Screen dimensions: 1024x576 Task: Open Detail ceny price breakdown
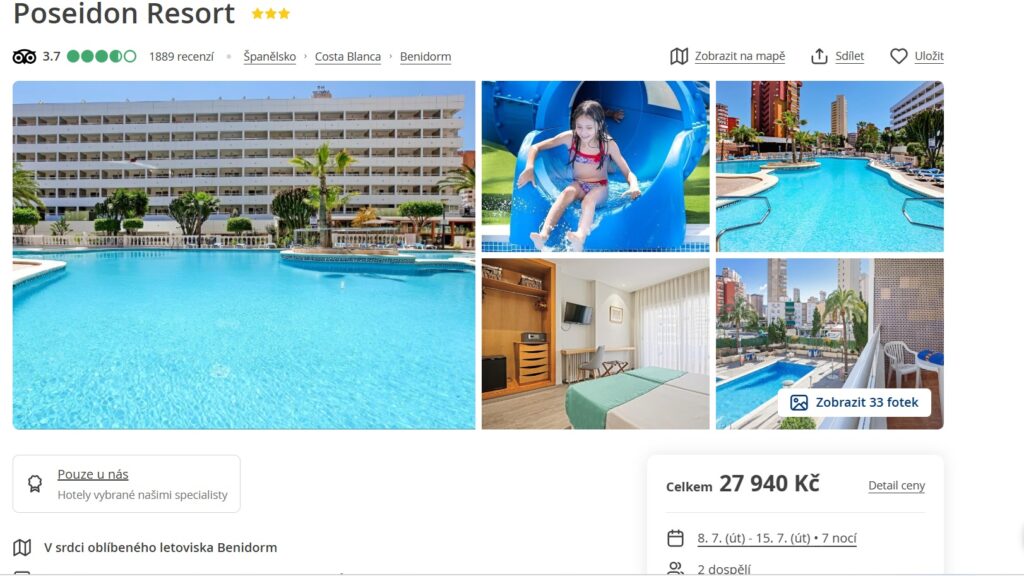pos(896,485)
